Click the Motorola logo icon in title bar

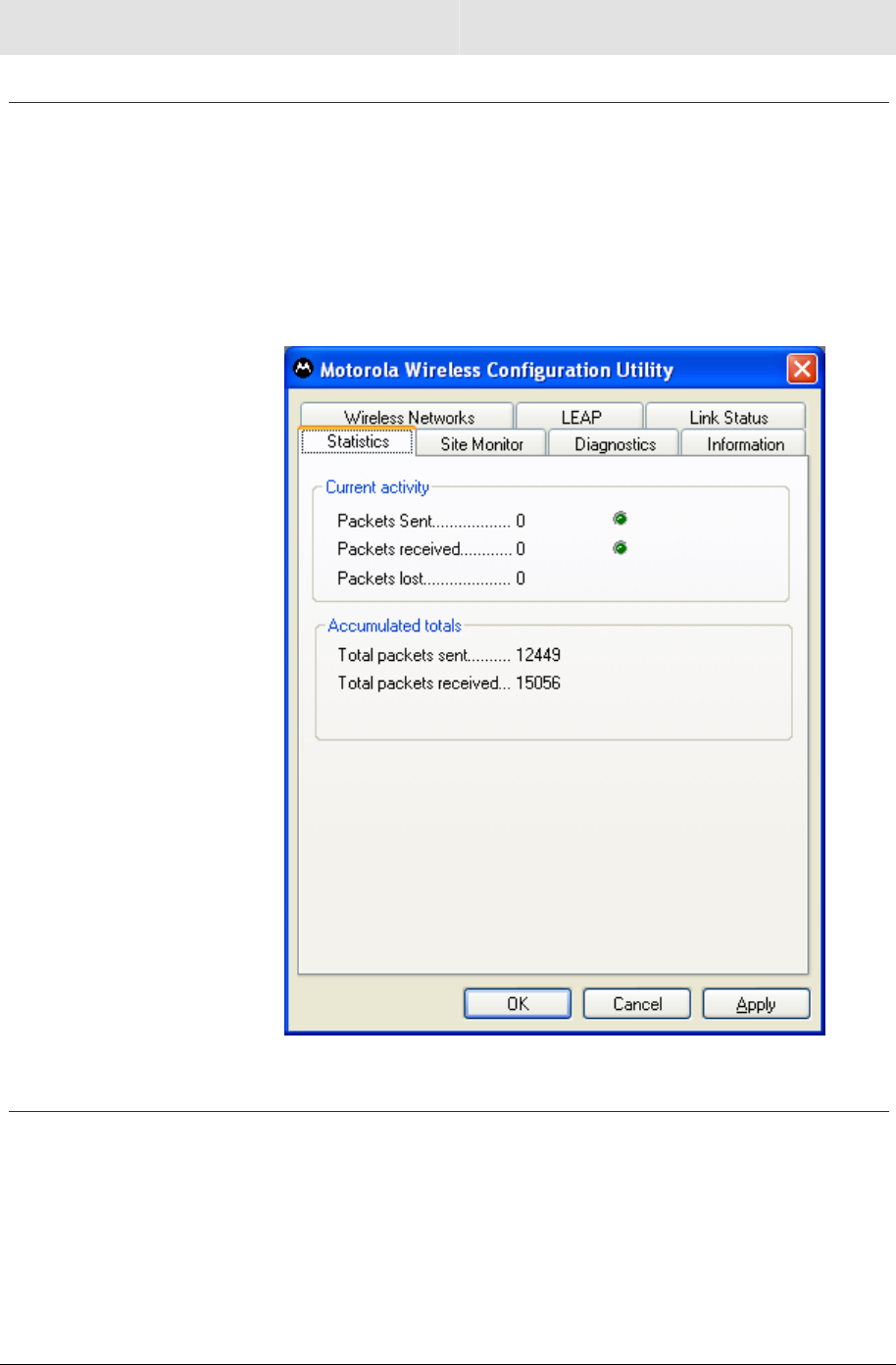304,369
